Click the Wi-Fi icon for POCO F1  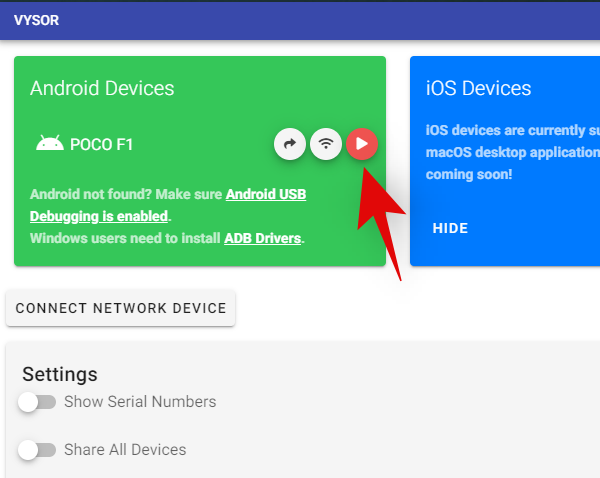click(x=326, y=144)
